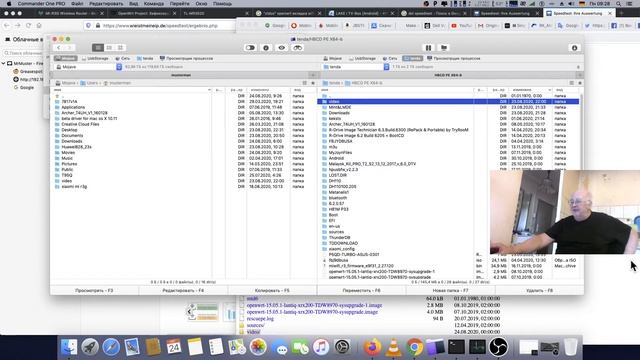Go back with the toolbar back arrow
The image size is (640, 360).
coord(58,48)
